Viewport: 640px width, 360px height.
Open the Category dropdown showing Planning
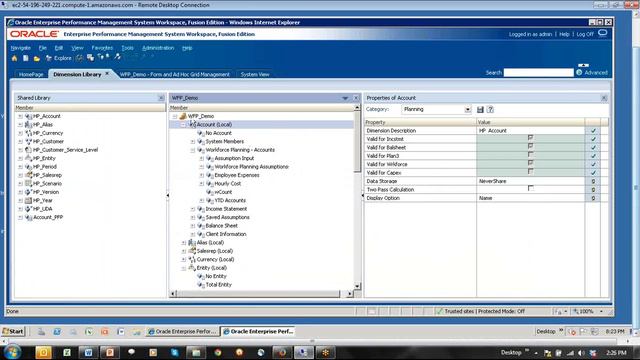click(x=467, y=110)
